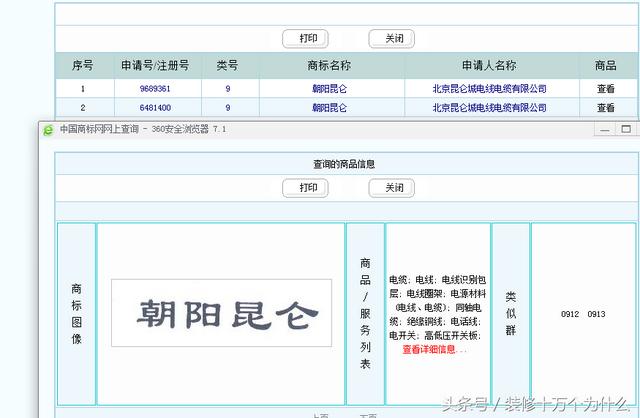The height and width of the screenshot is (418, 640).
Task: Minimize the 中国商标网网上查询 window
Action: 605,129
